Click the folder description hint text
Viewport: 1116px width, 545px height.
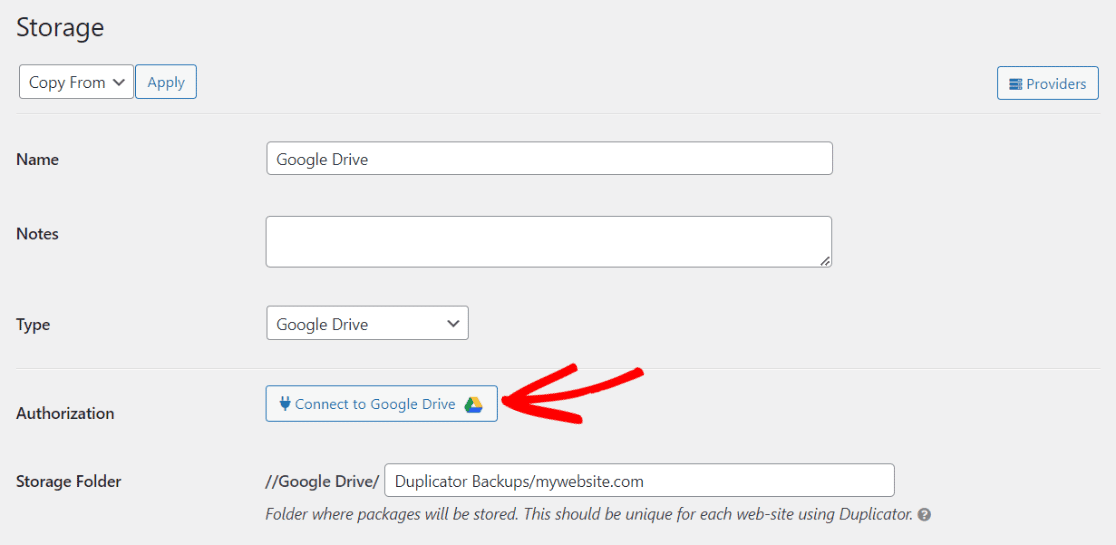tap(589, 514)
